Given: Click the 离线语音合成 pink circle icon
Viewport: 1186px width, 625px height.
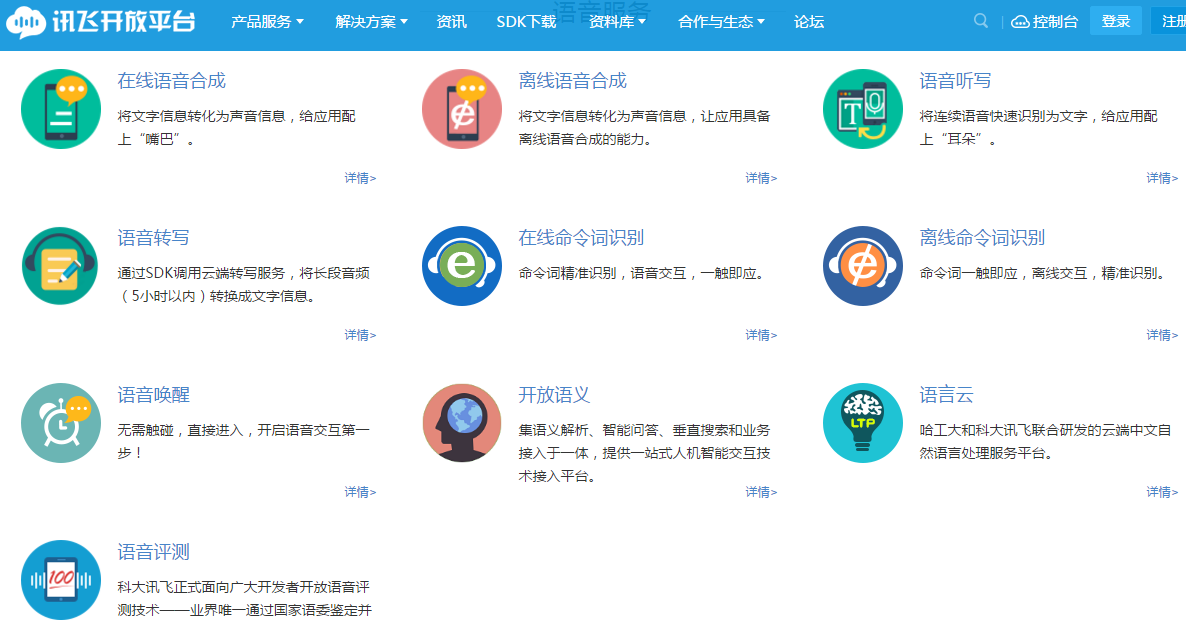Looking at the screenshot, I should coord(461,109).
